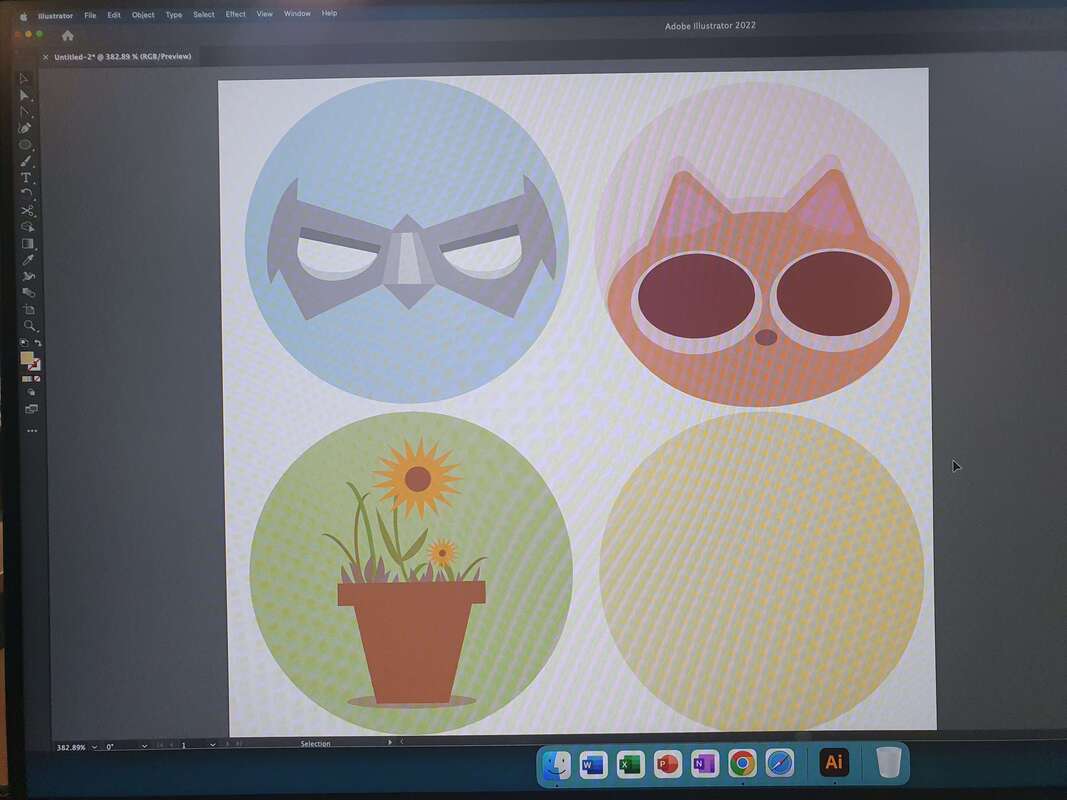Image resolution: width=1067 pixels, height=800 pixels.
Task: Activate the Type tool
Action: [27, 178]
